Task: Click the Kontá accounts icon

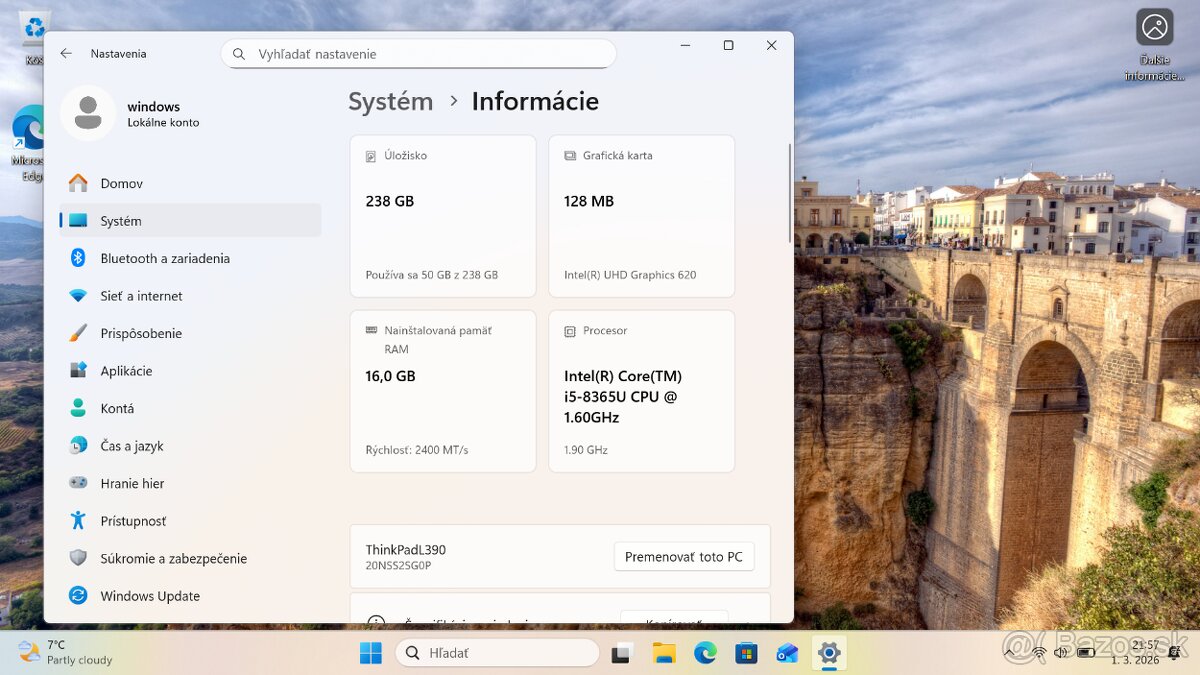Action: coord(78,408)
